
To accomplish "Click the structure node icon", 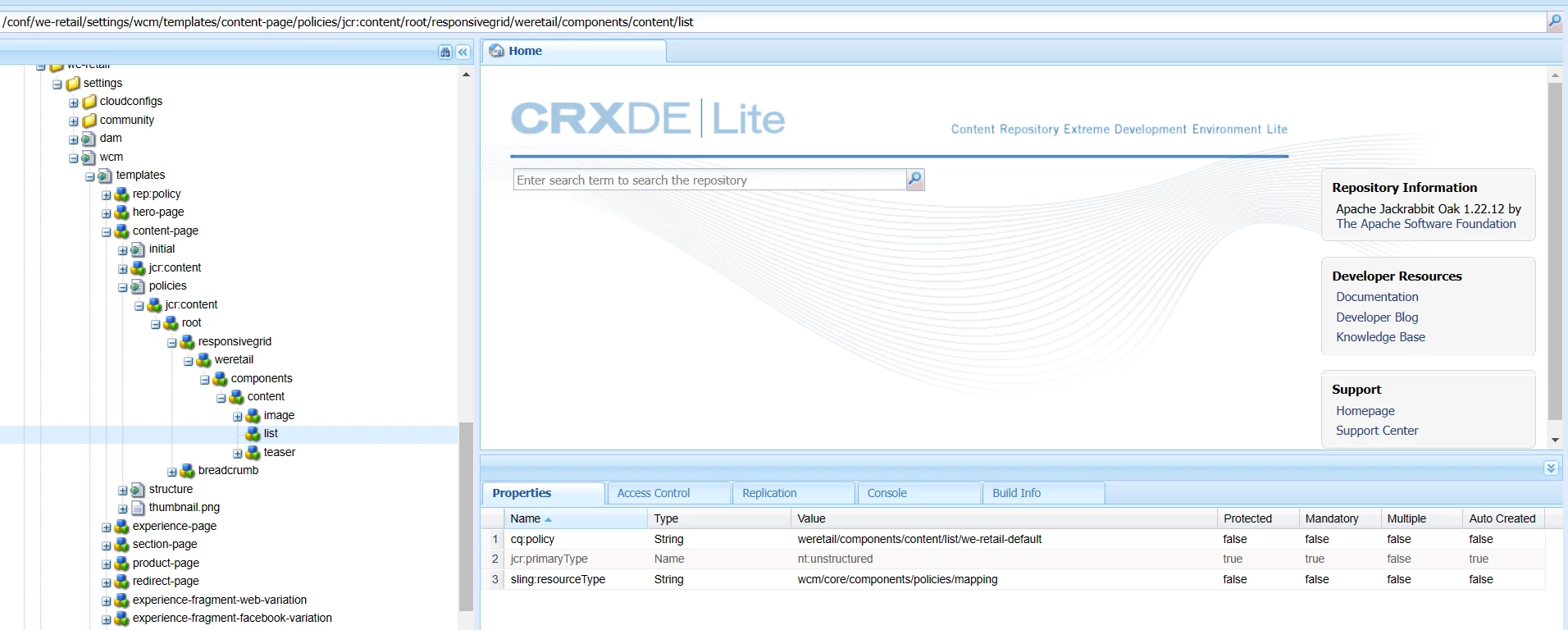I will (x=138, y=489).
